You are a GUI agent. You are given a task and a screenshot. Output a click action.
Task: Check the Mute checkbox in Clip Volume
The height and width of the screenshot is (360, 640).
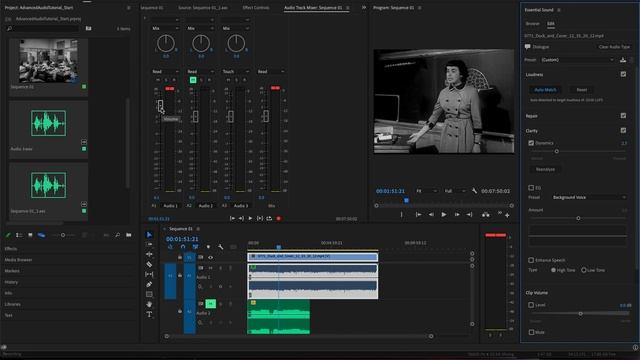tap(531, 332)
